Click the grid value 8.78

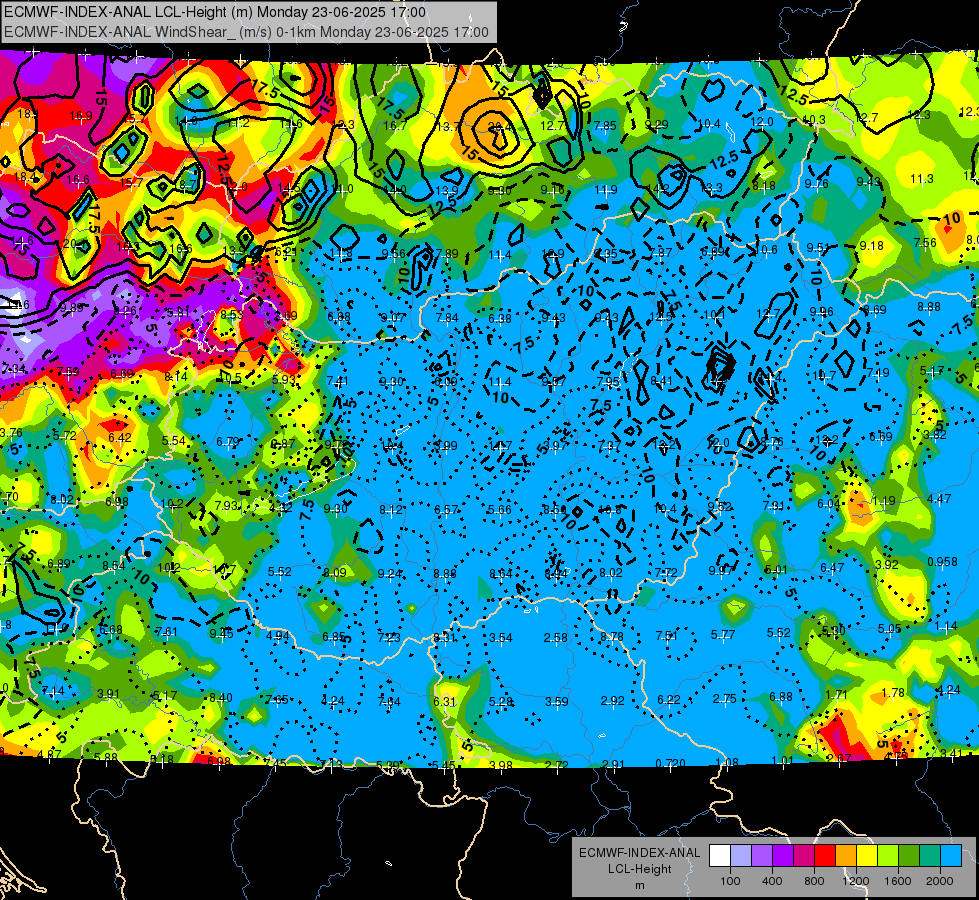611,636
